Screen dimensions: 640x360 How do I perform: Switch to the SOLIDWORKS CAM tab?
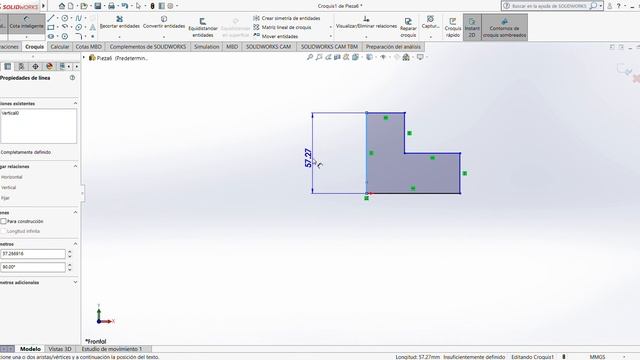269,47
